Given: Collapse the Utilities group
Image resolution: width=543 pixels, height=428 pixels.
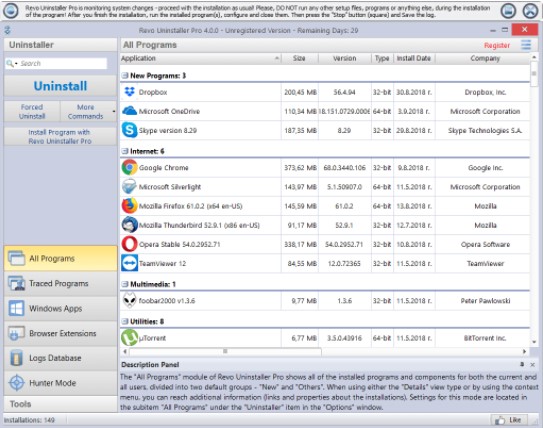Looking at the screenshot, I should pos(125,321).
